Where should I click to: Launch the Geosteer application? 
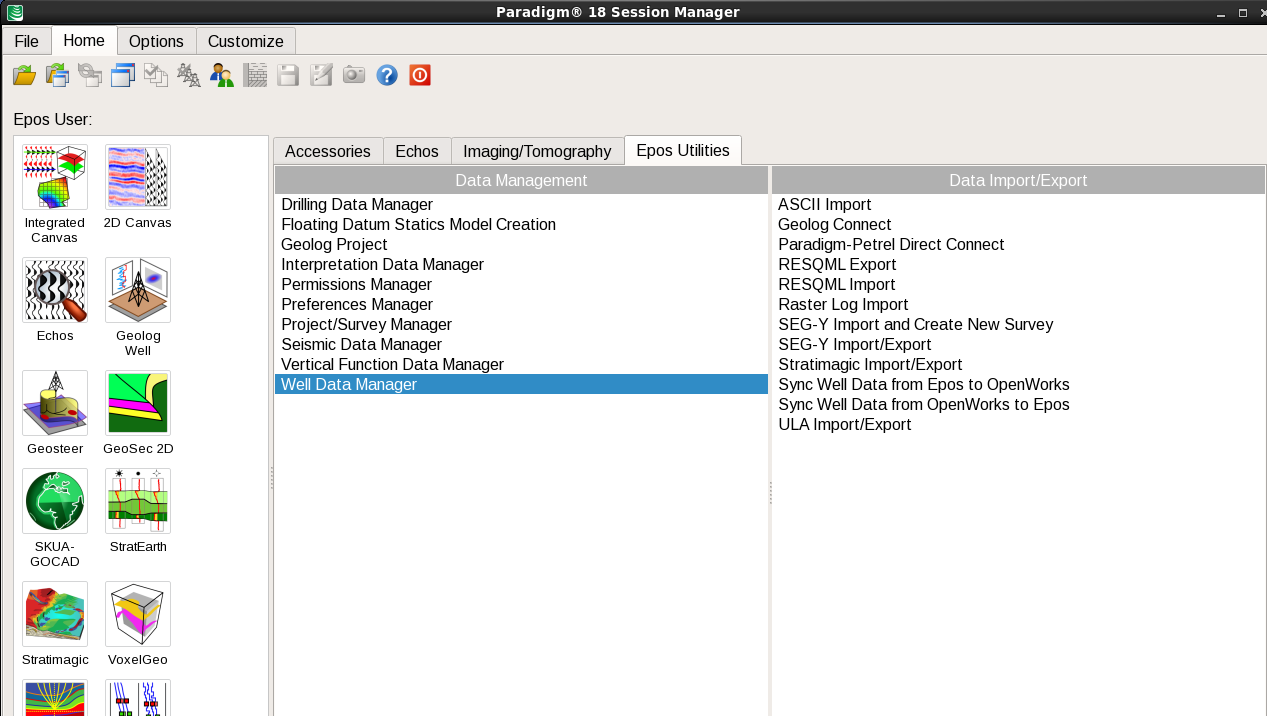coord(55,403)
